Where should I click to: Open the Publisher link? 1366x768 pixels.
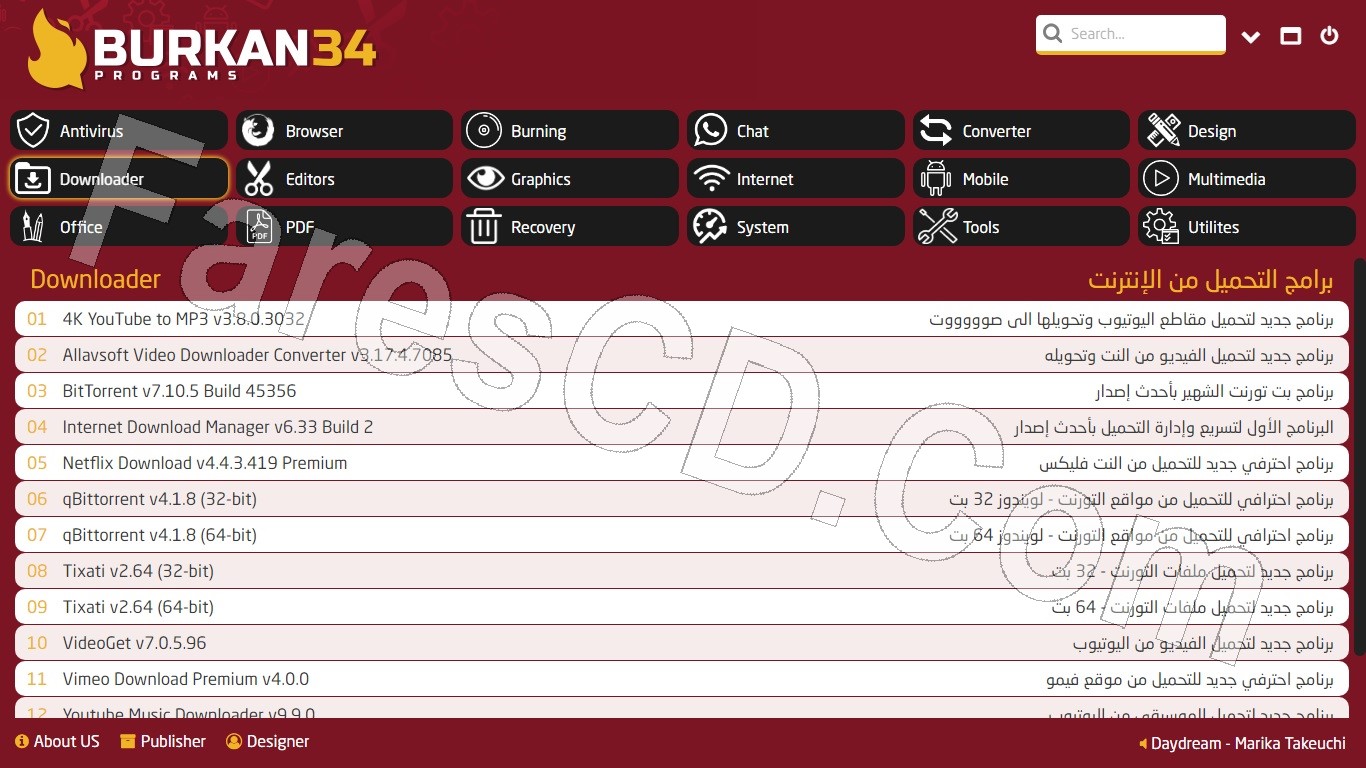pos(163,741)
